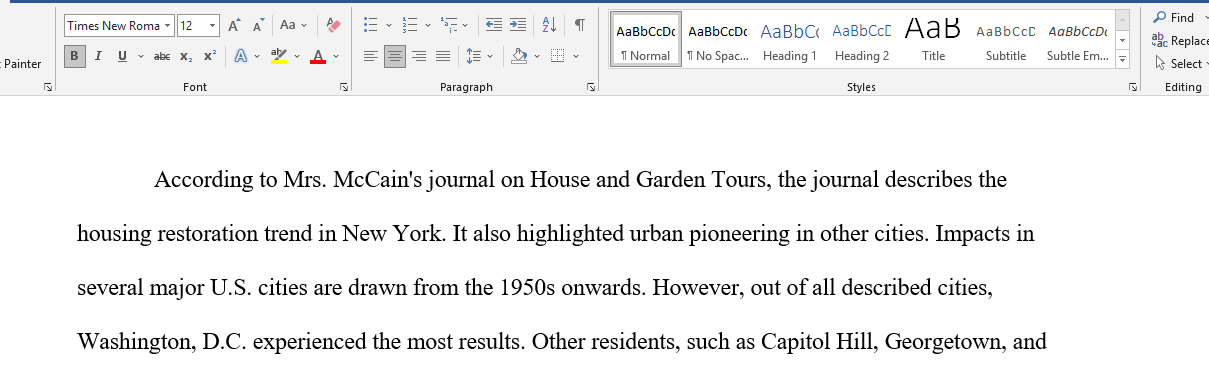The image size is (1209, 365).
Task: Open Clipboard pane launcher
Action: (48, 88)
